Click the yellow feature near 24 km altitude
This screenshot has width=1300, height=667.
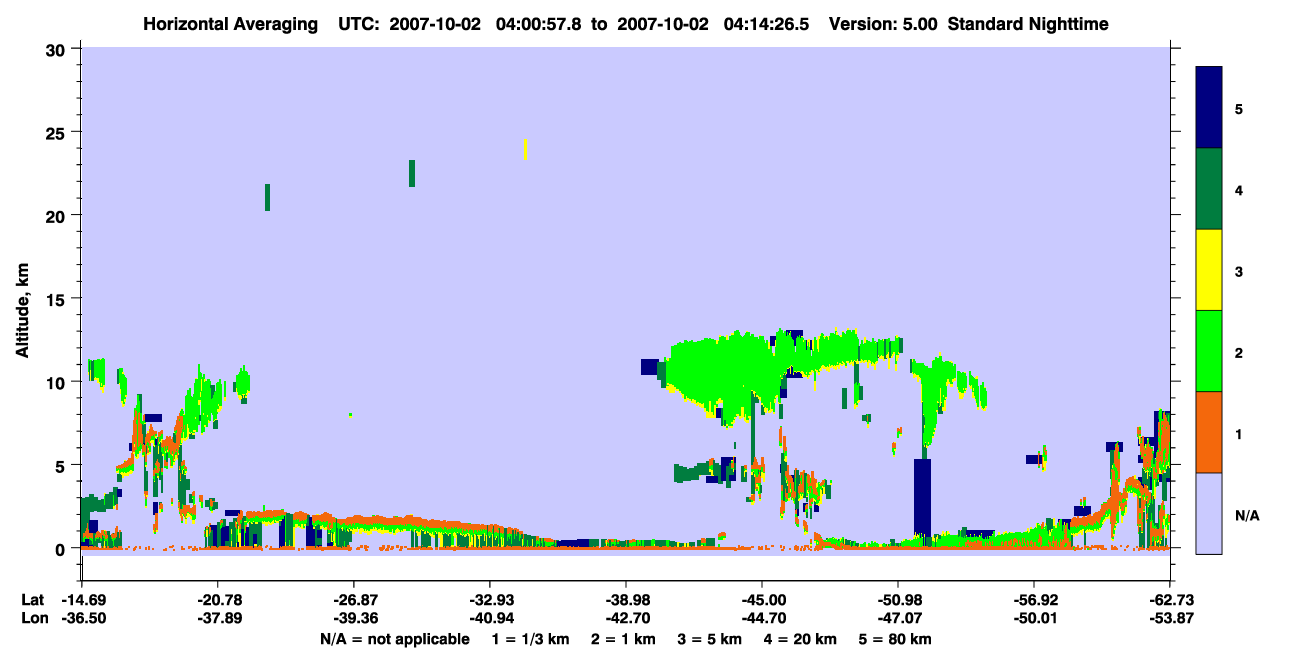(525, 149)
